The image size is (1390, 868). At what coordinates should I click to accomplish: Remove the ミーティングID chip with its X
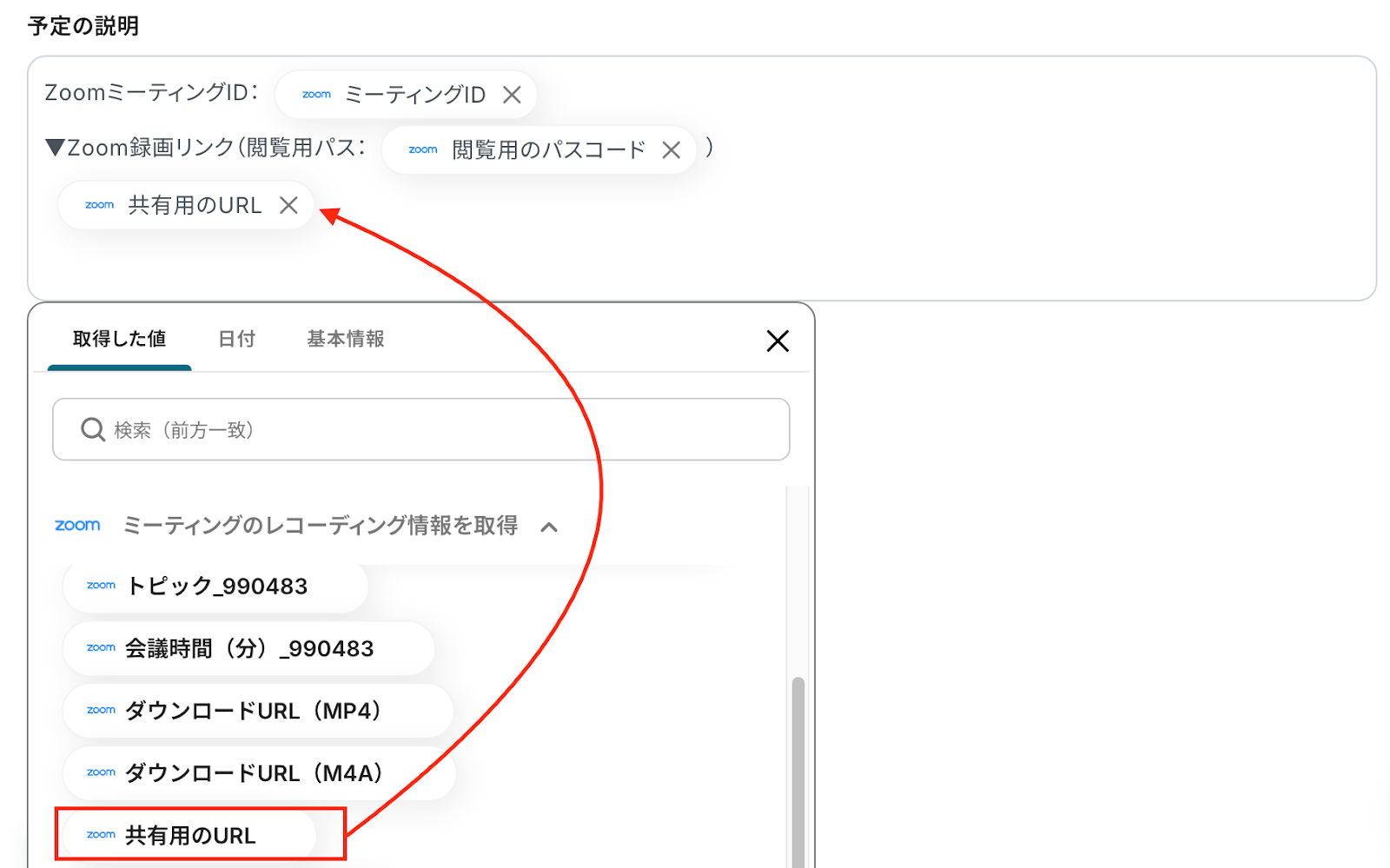click(x=512, y=95)
